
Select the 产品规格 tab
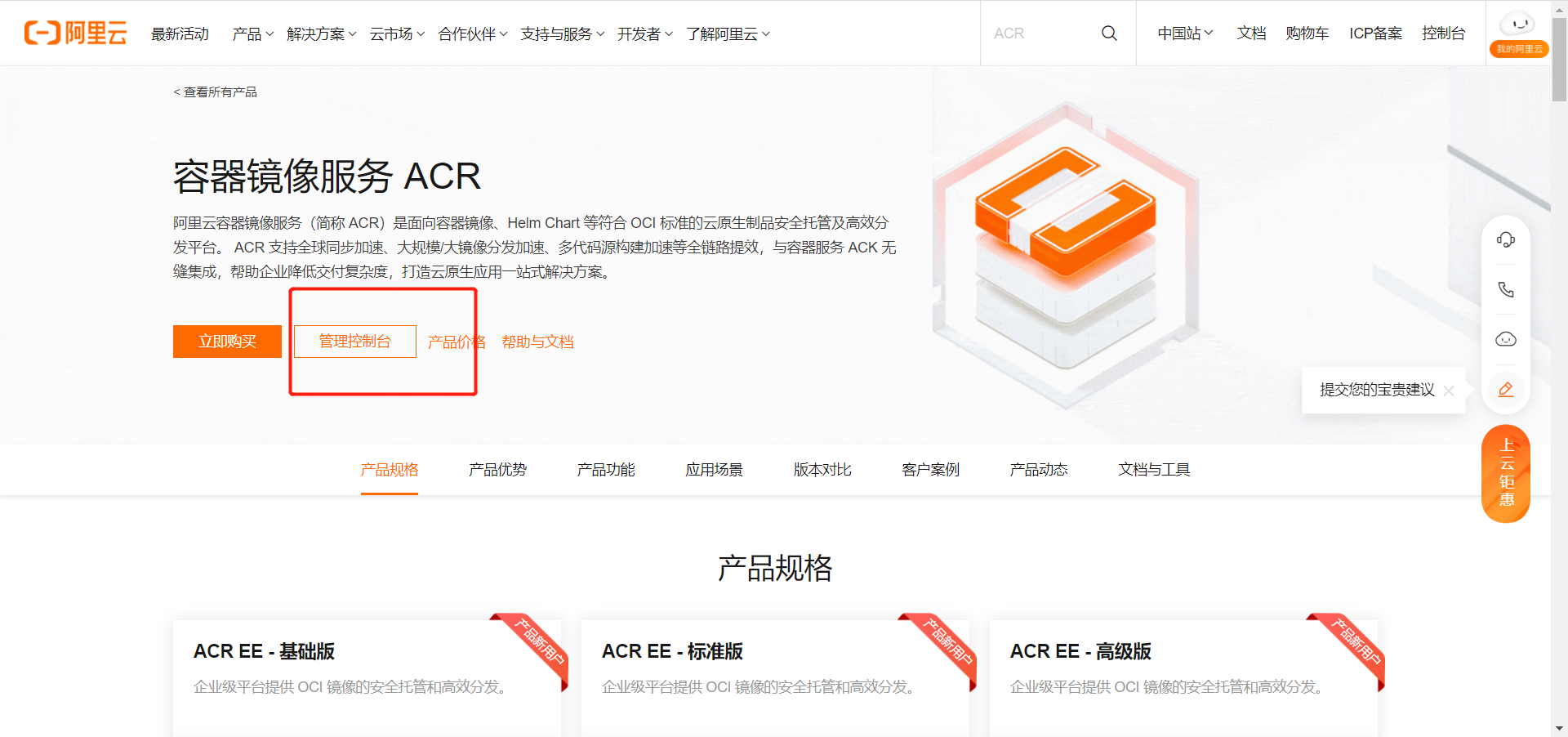point(390,470)
